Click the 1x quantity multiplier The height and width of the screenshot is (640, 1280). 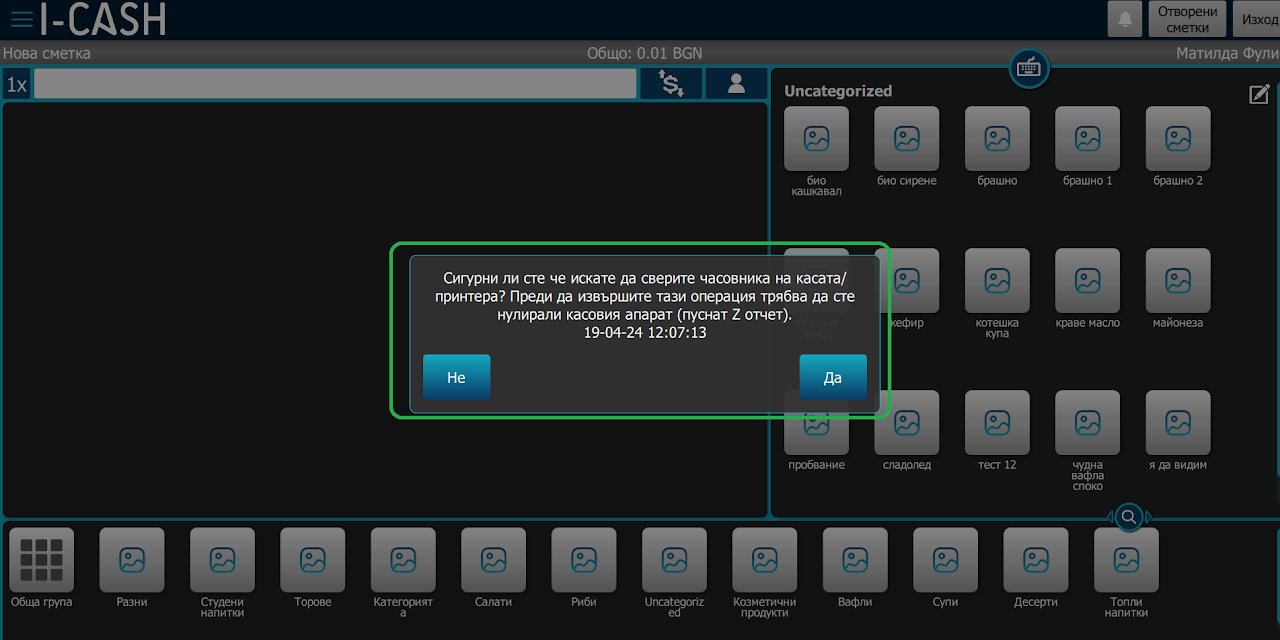click(17, 84)
